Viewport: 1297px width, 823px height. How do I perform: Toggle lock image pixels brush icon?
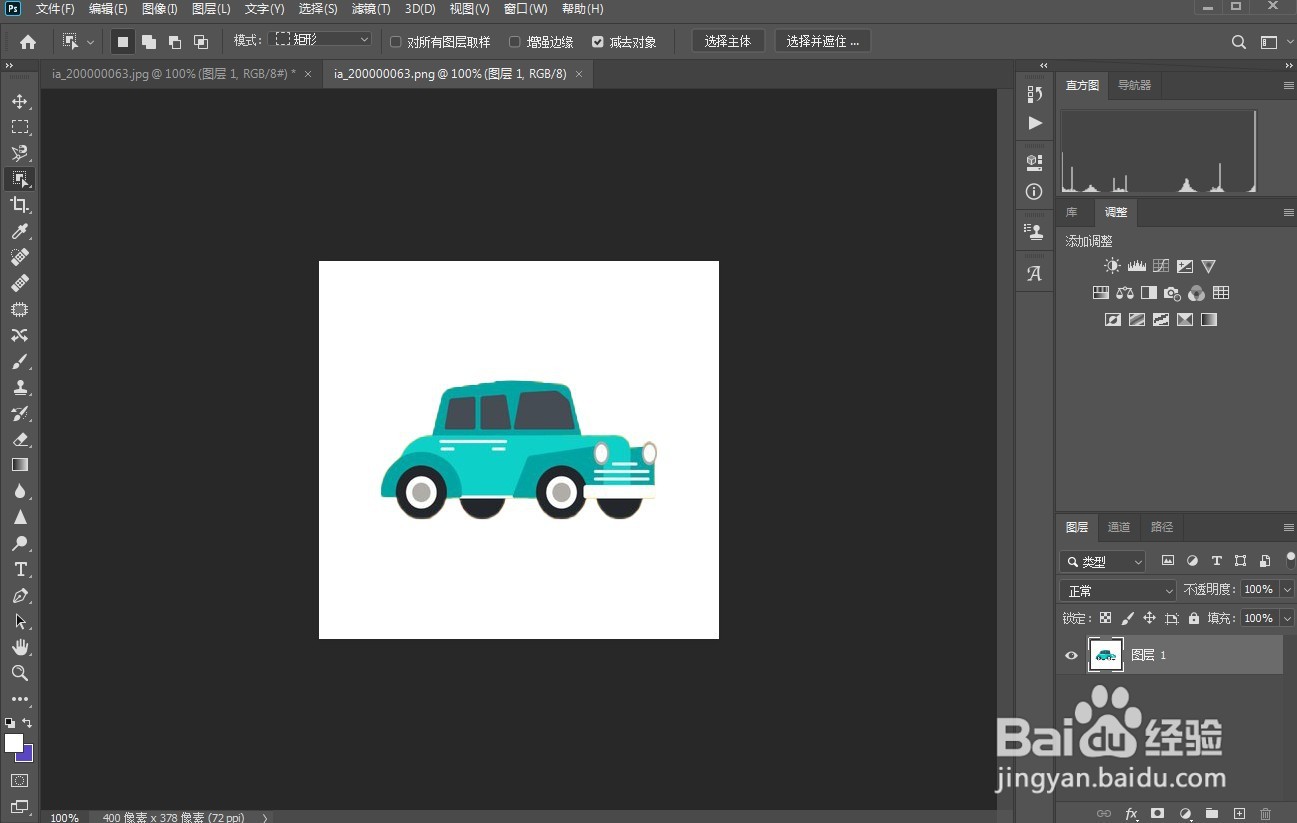pyautogui.click(x=1128, y=618)
